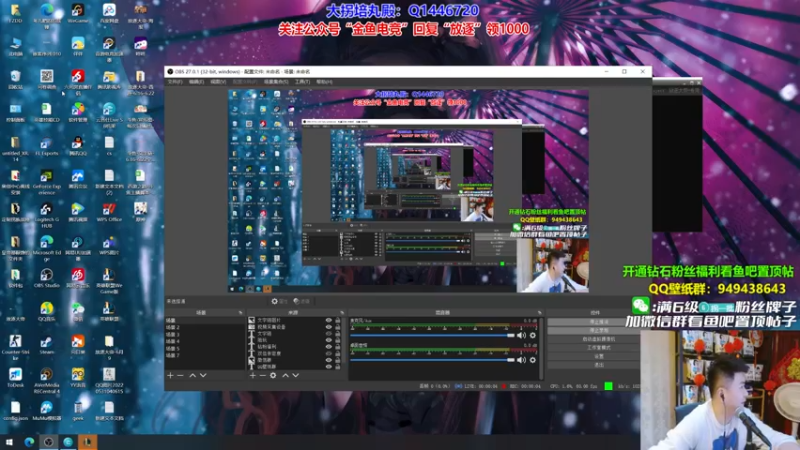This screenshot has height=450, width=800.
Task: Move scene up in Scenes panel
Action: [x=193, y=376]
